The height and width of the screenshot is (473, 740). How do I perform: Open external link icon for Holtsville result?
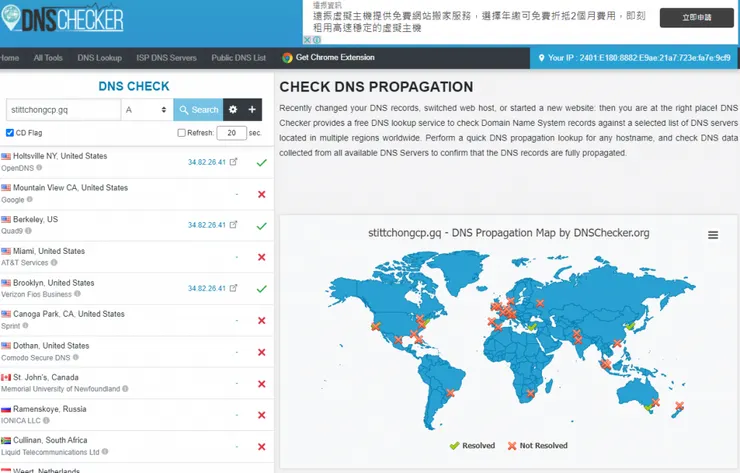pyautogui.click(x=234, y=162)
